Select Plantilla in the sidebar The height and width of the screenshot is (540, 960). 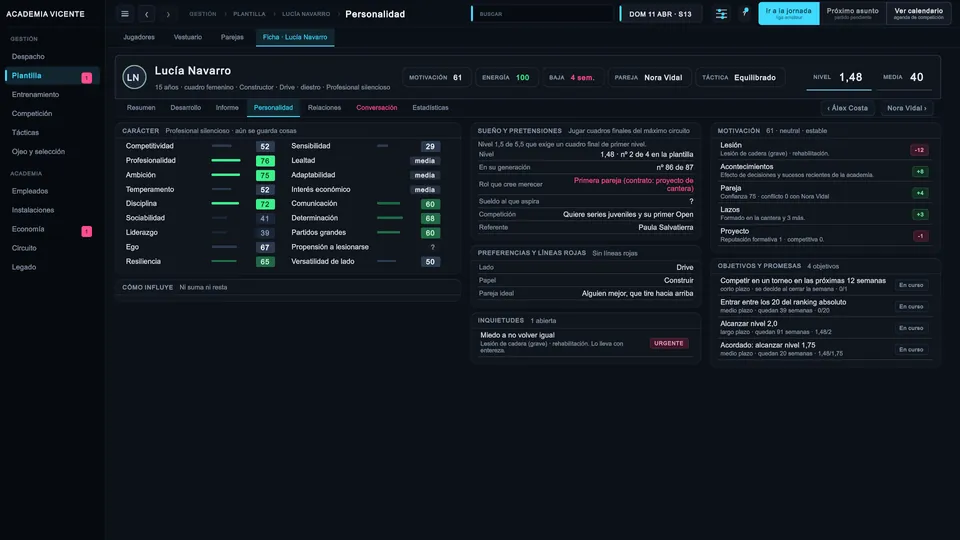pos(52,75)
